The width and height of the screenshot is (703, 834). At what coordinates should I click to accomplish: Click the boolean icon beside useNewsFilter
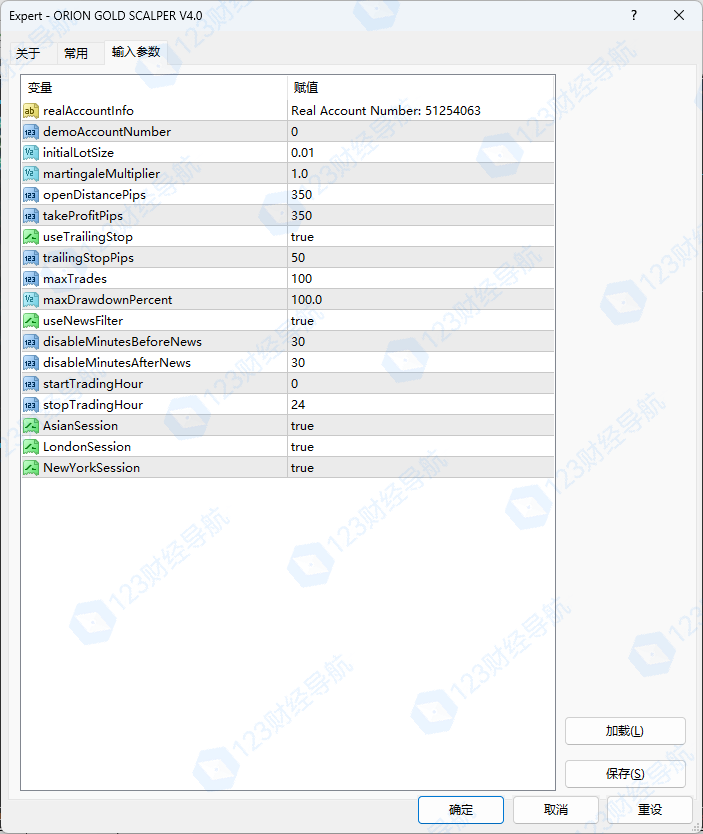pos(31,321)
